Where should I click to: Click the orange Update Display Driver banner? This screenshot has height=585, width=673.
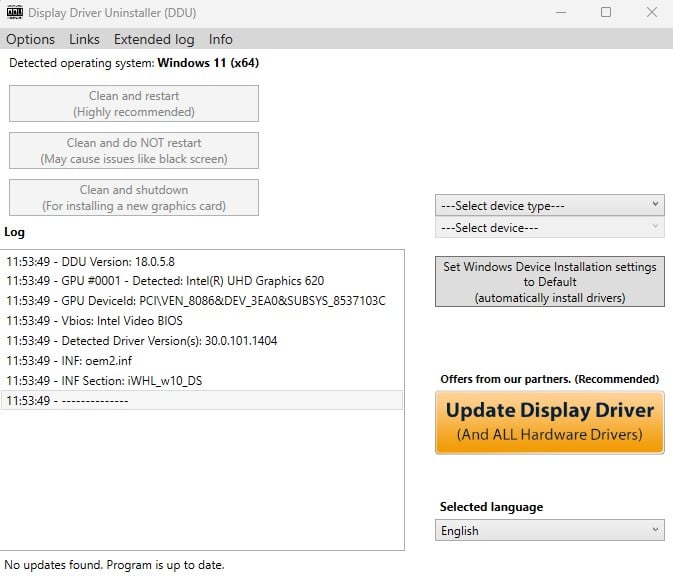pos(549,422)
